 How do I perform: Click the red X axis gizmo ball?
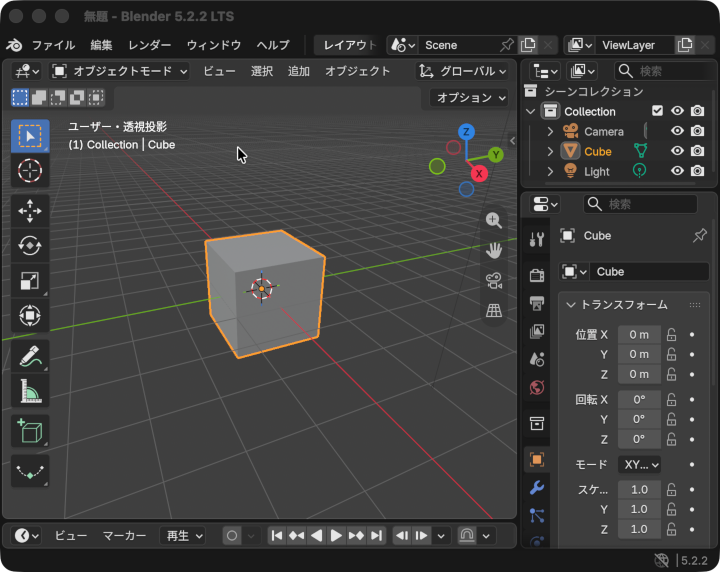tap(479, 174)
